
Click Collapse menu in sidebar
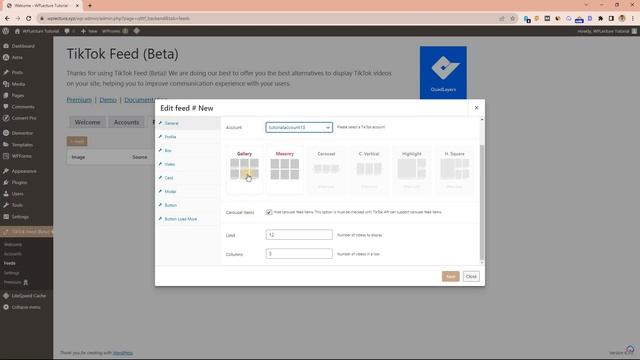(x=26, y=307)
